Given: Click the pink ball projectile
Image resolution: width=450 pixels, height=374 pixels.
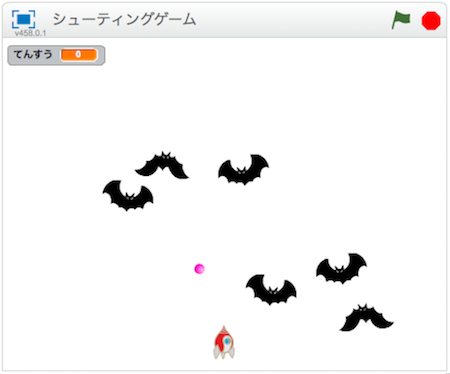Looking at the screenshot, I should coord(199,269).
